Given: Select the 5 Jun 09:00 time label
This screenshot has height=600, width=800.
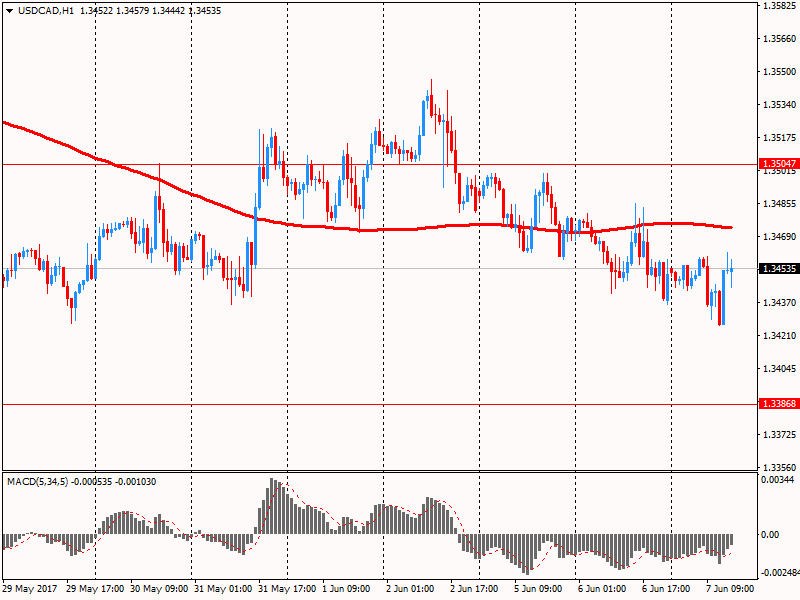Looking at the screenshot, I should (538, 589).
